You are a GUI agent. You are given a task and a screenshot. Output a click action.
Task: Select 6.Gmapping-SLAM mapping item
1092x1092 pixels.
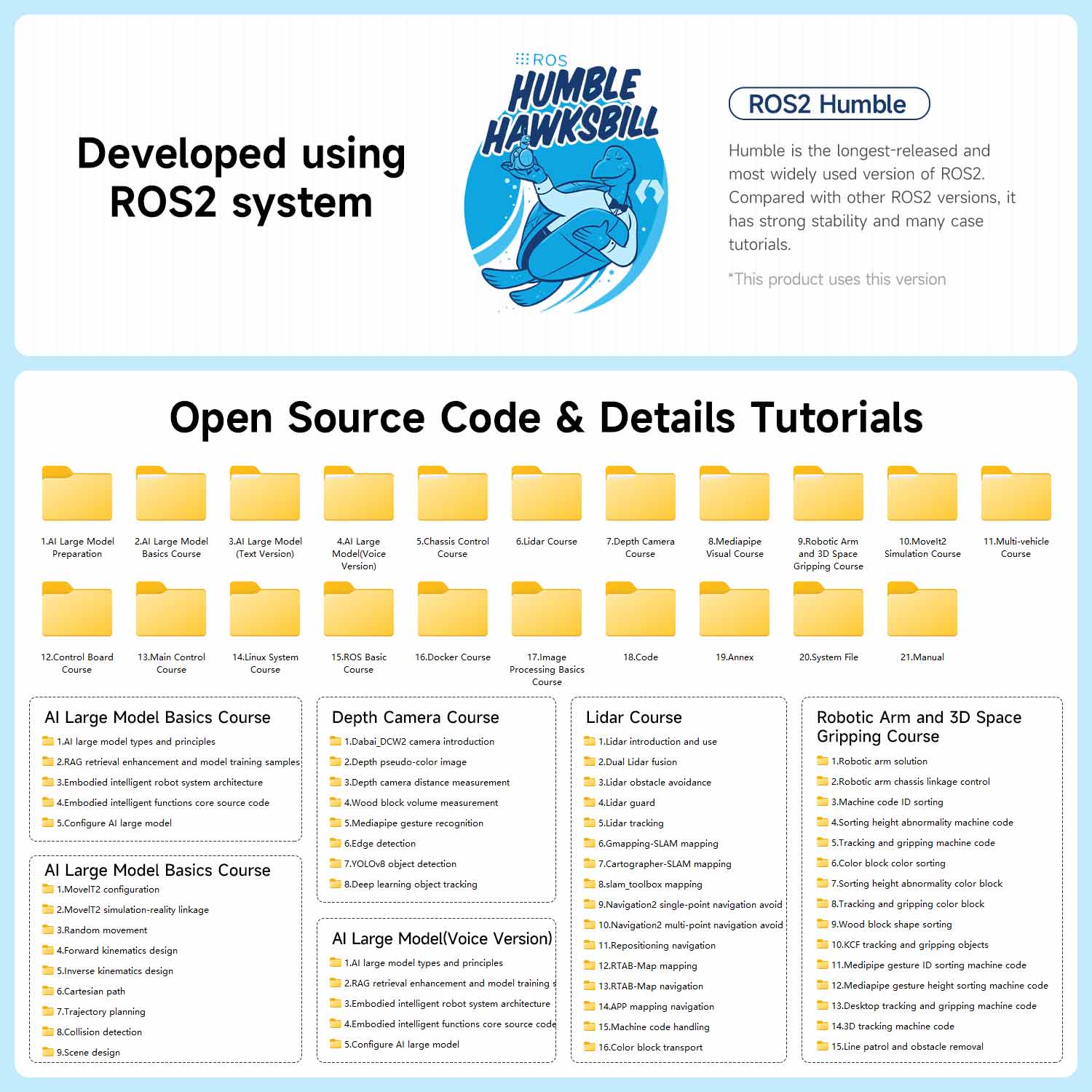[651, 843]
